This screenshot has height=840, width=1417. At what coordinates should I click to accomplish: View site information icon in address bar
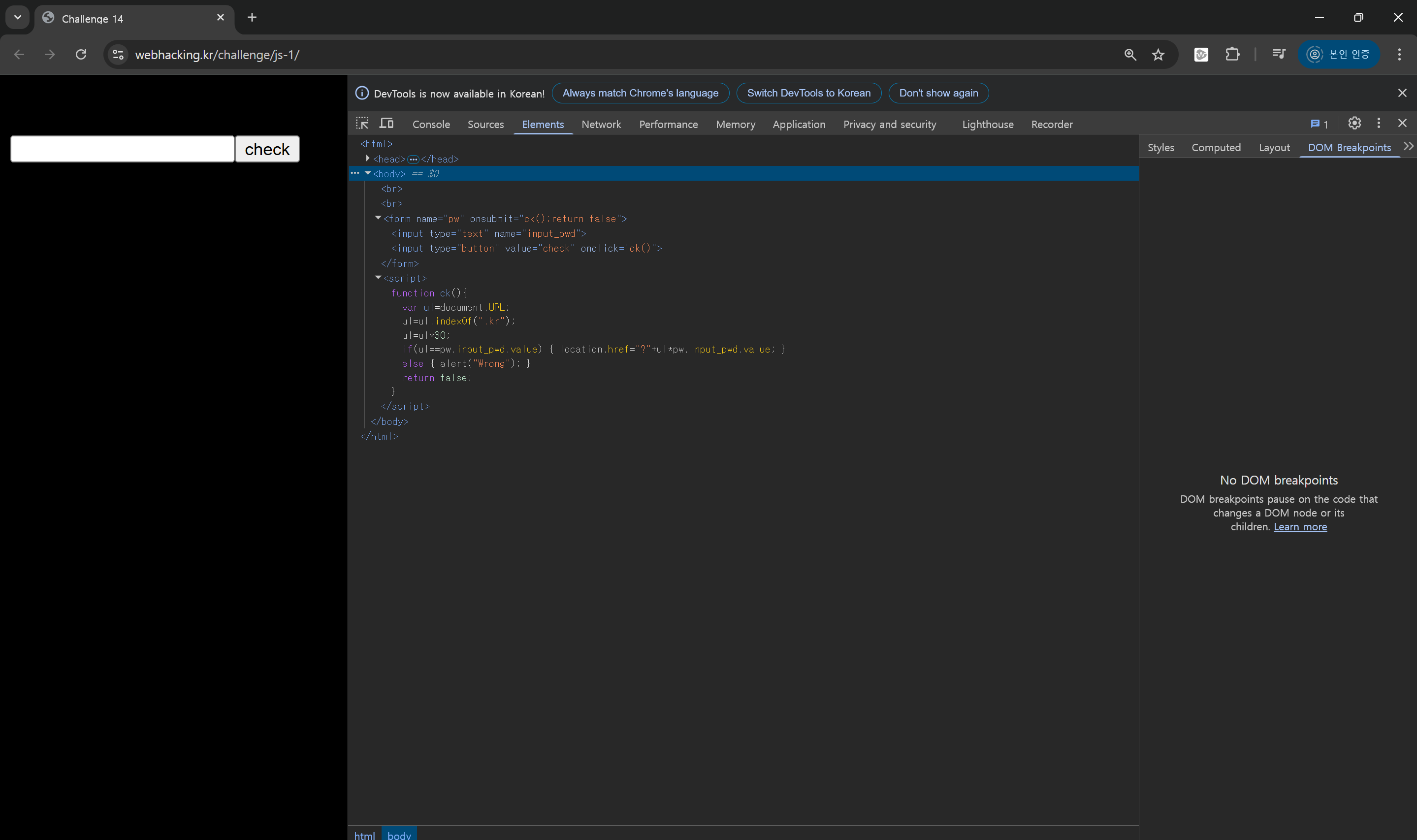pos(118,54)
